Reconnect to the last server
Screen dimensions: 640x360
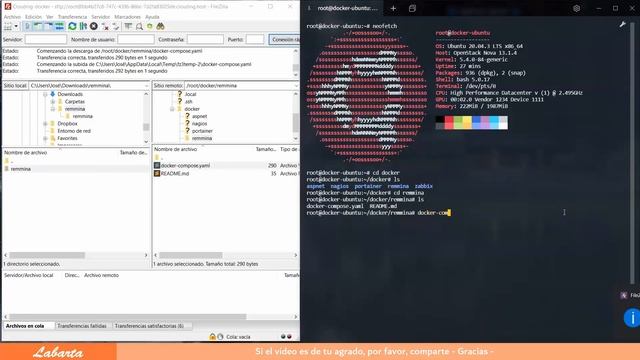tap(116, 27)
